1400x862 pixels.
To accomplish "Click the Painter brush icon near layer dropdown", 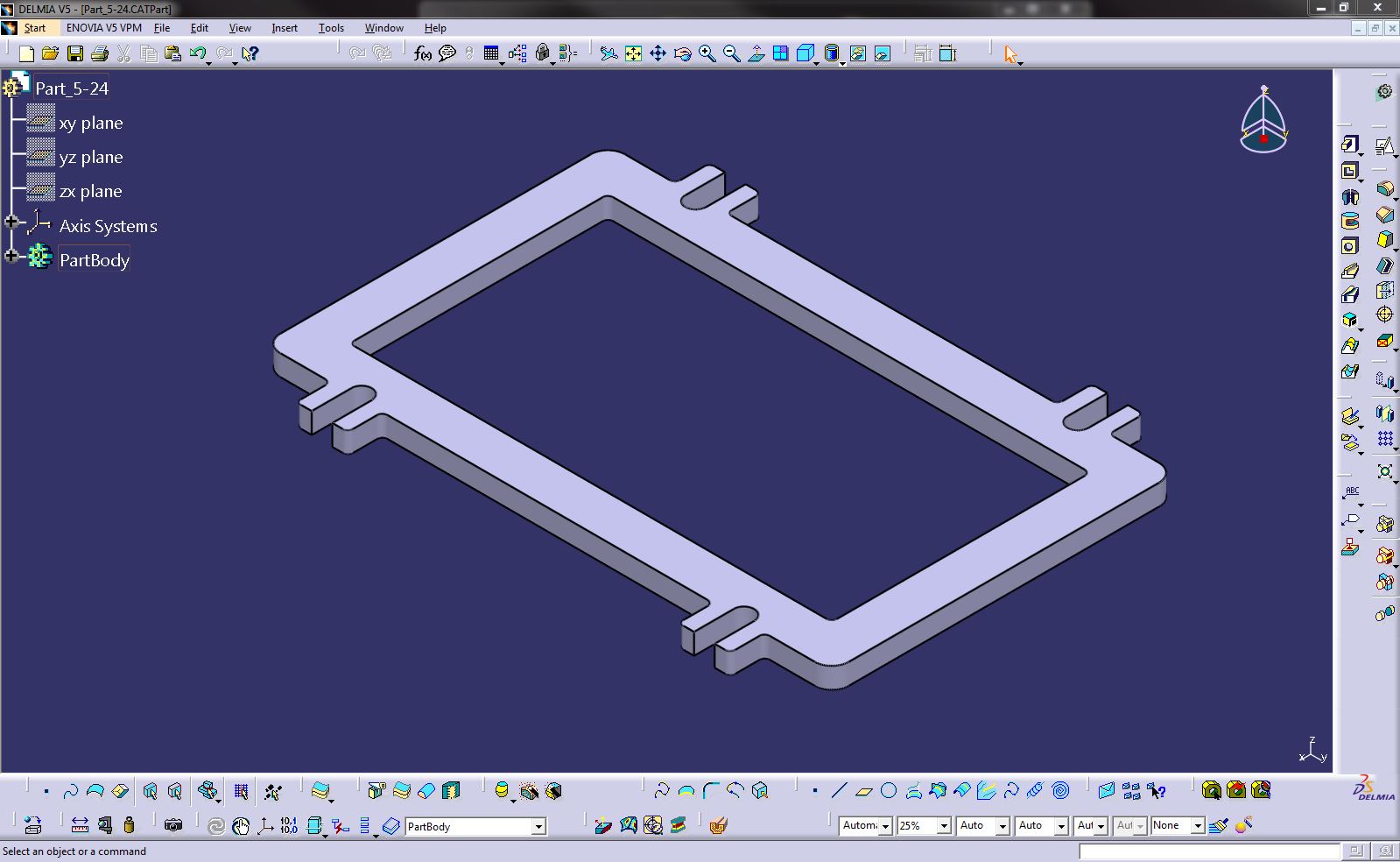I will click(1219, 825).
